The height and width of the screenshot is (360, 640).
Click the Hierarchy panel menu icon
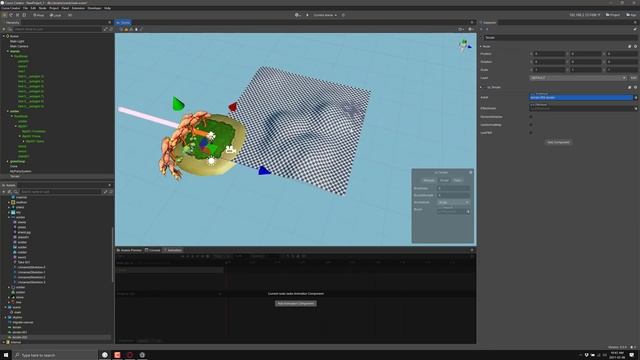coord(109,22)
